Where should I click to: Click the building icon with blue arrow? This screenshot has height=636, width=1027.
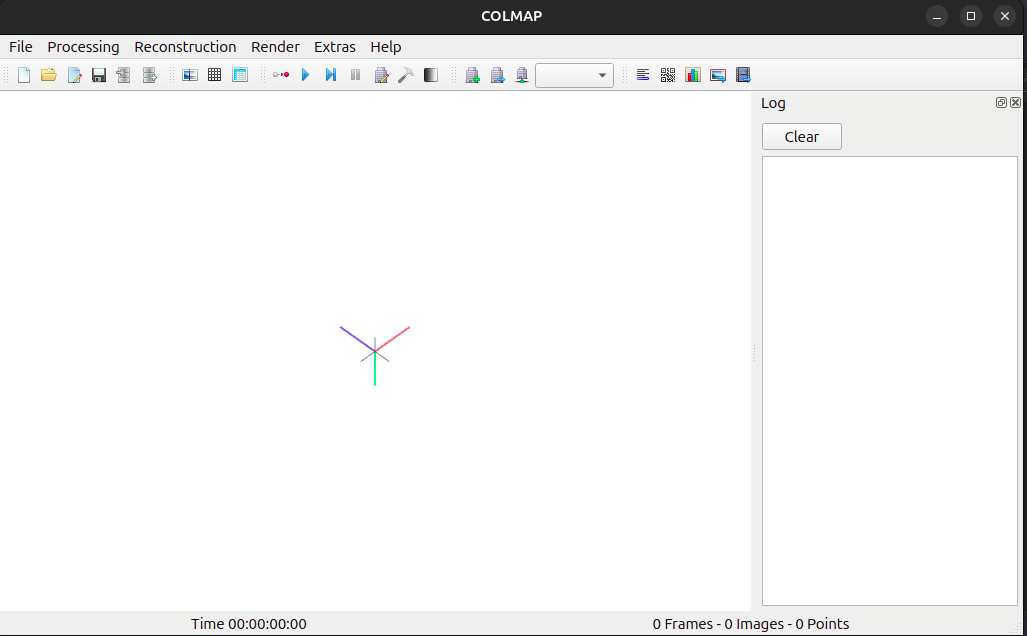click(497, 75)
